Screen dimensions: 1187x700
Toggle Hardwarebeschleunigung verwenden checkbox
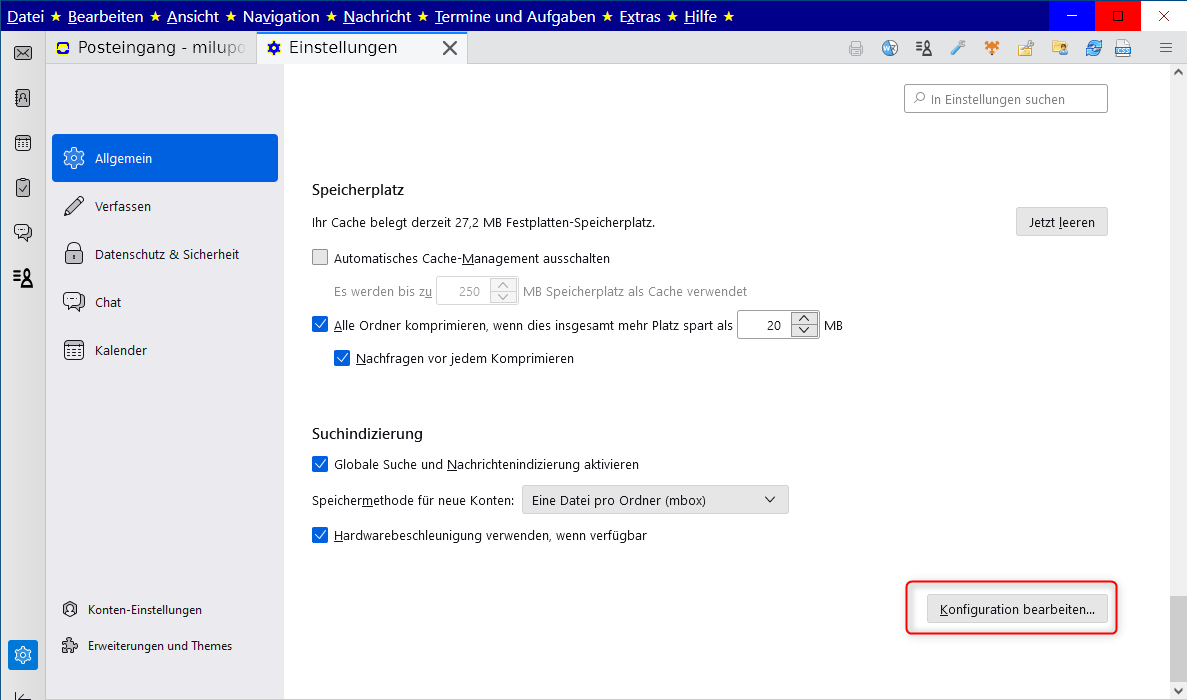[x=320, y=535]
